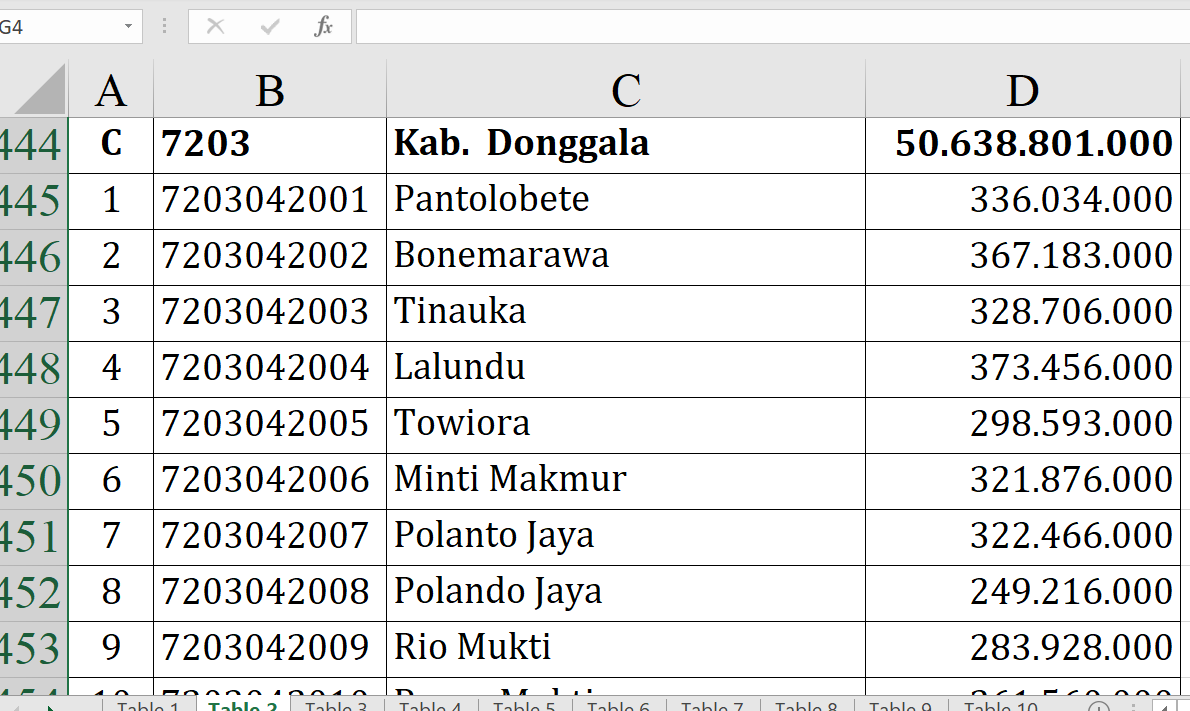
Task: Click the Name Box showing G4
Action: [x=60, y=27]
